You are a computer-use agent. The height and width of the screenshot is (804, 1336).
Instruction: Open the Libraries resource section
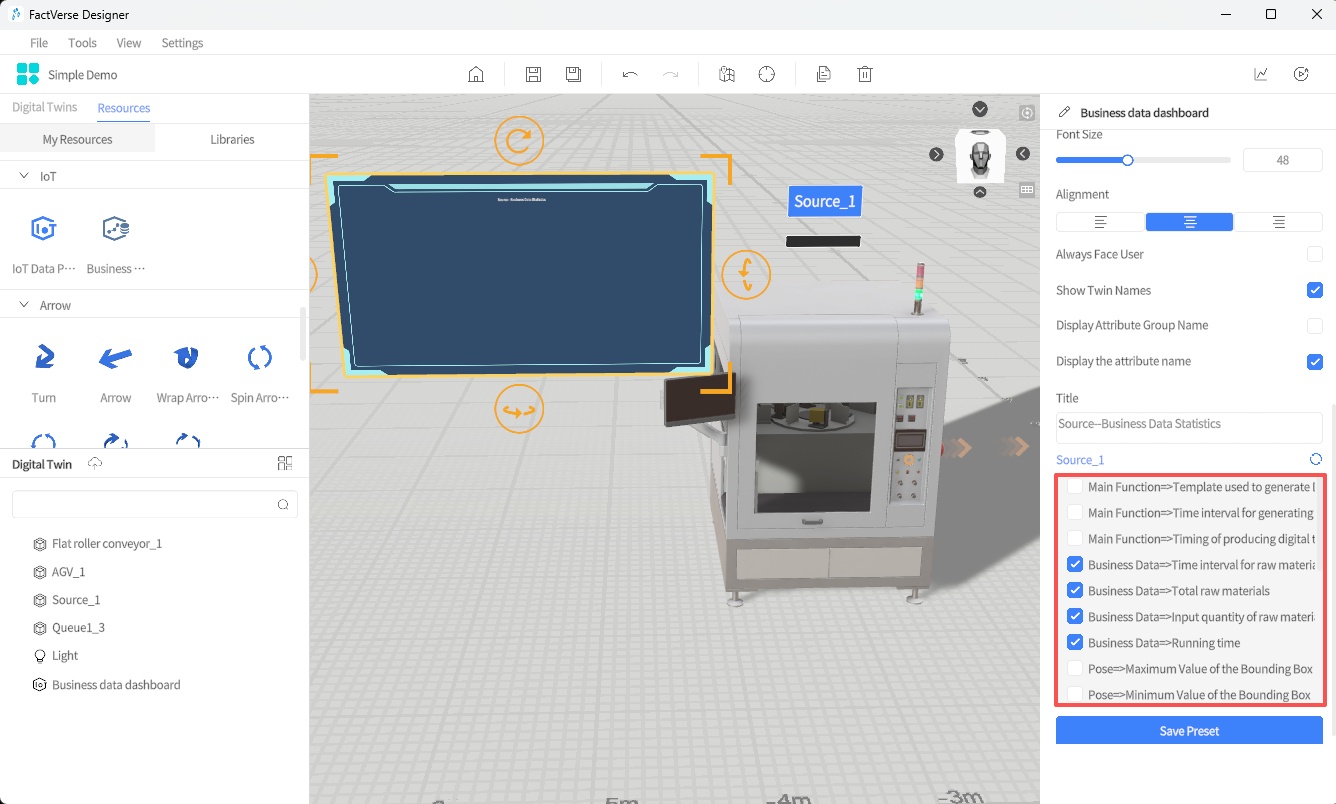(x=232, y=139)
